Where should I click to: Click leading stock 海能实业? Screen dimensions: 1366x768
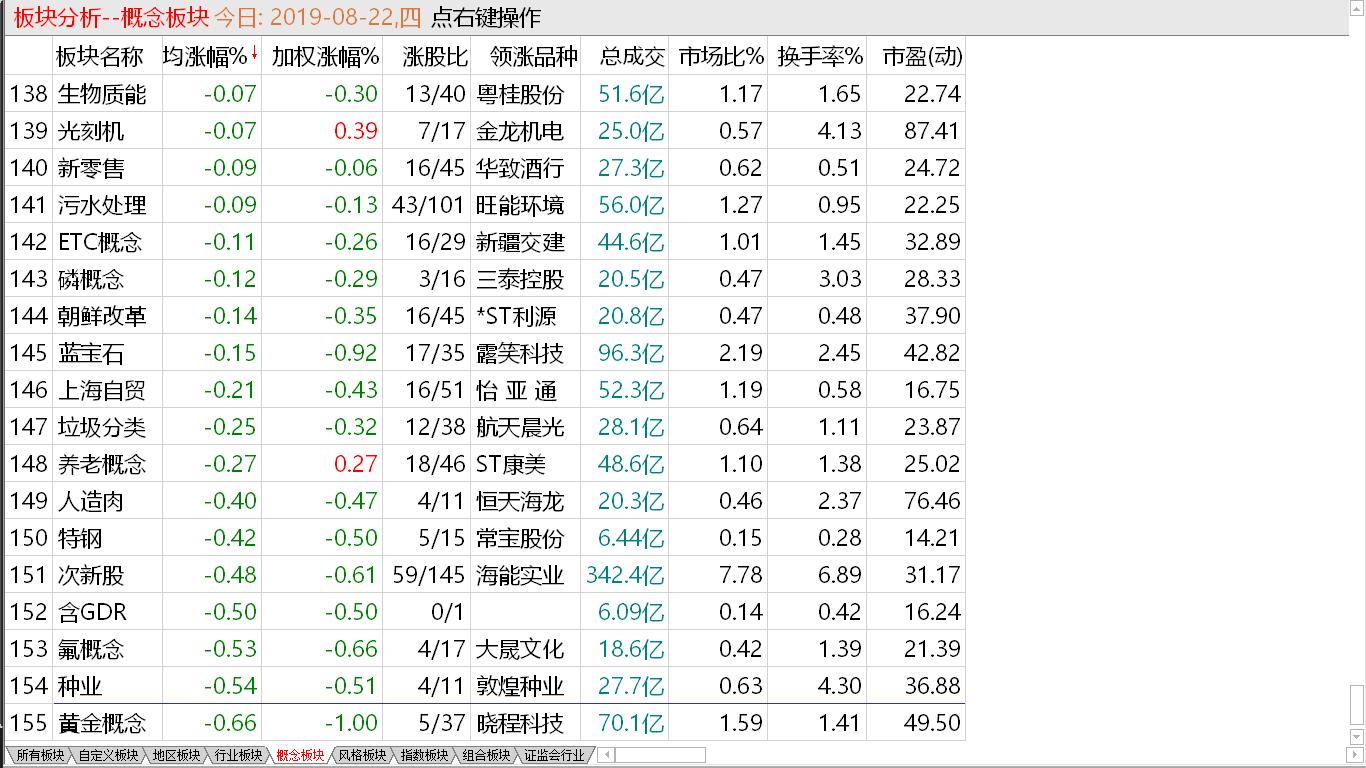pyautogui.click(x=520, y=575)
